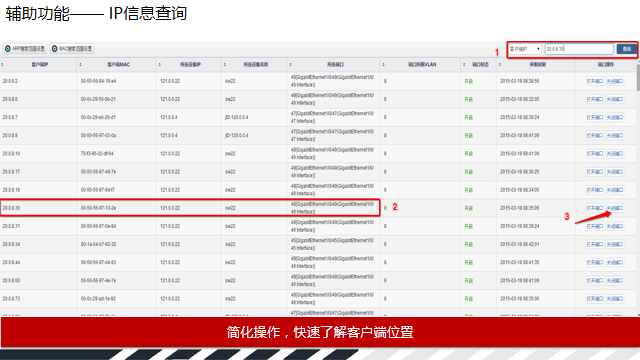Click sort icon beside 端口状态 column header
Screen dimensions: 640x360
point(464,64)
